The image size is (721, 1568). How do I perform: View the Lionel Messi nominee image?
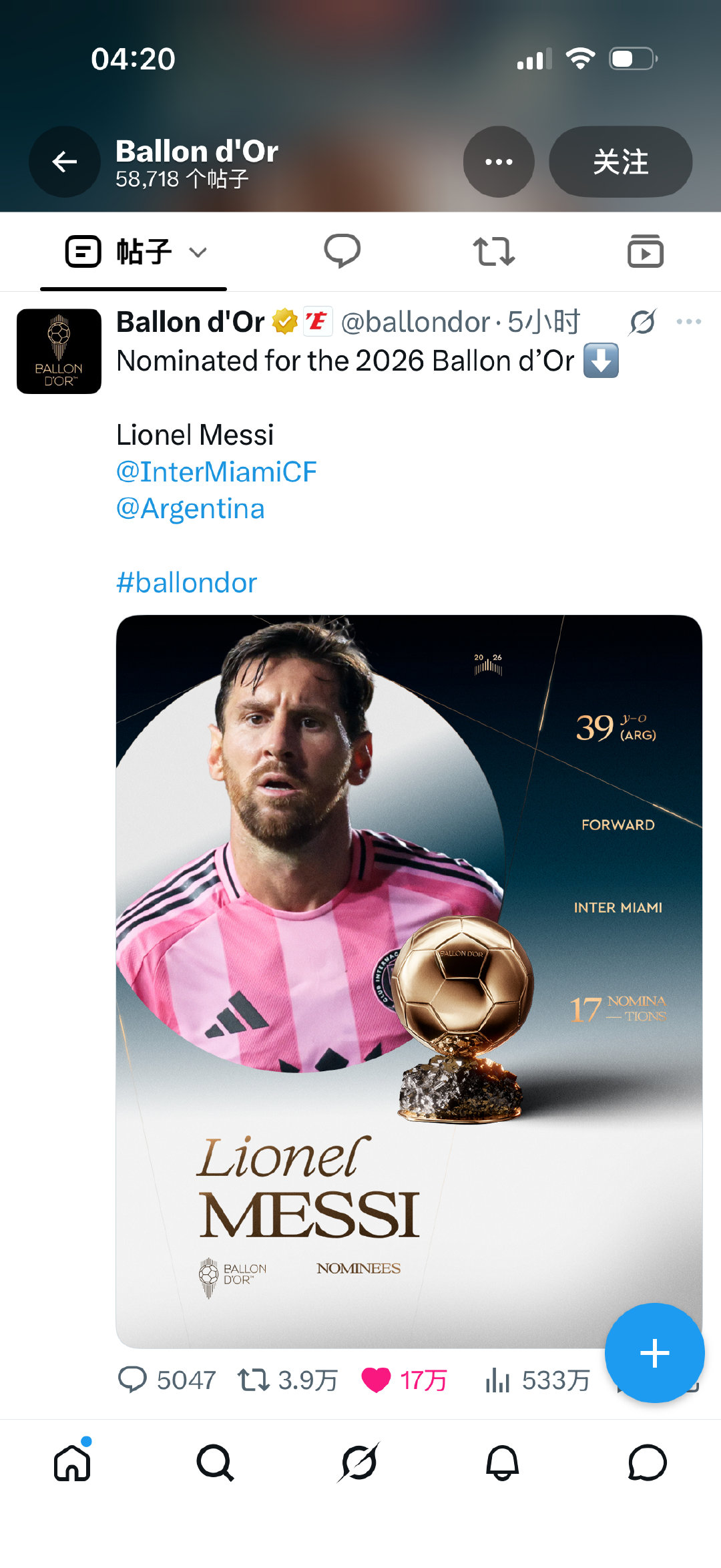pos(409,981)
